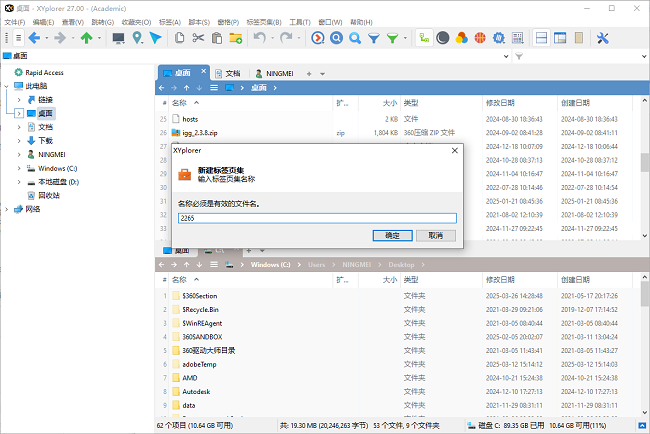Click the green funnel filter icon

coord(392,38)
